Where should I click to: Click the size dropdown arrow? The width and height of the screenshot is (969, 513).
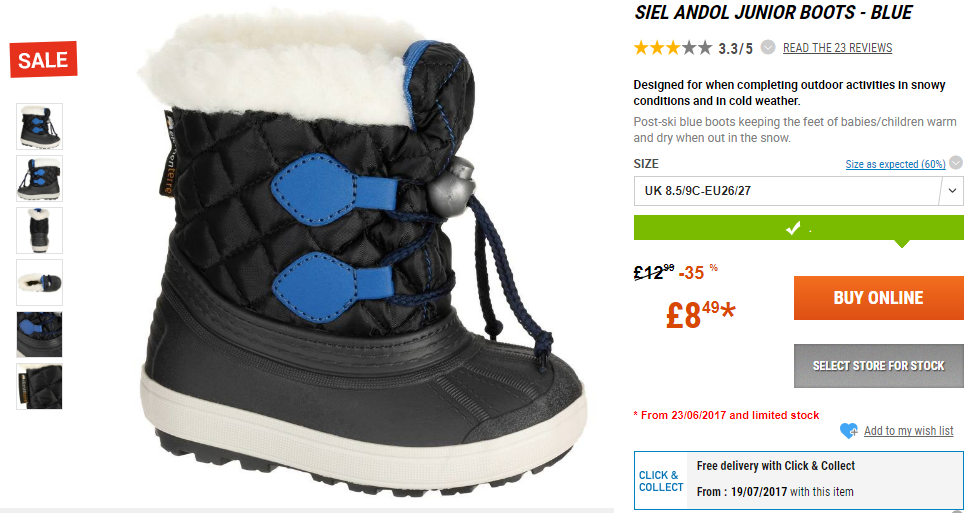click(952, 191)
